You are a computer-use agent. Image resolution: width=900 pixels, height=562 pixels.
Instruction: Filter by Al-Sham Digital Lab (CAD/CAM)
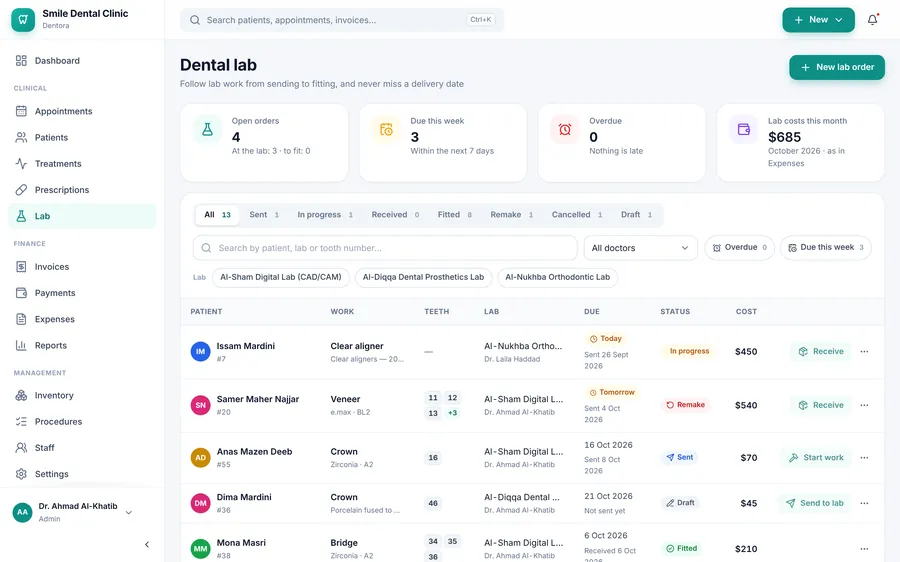coord(281,277)
